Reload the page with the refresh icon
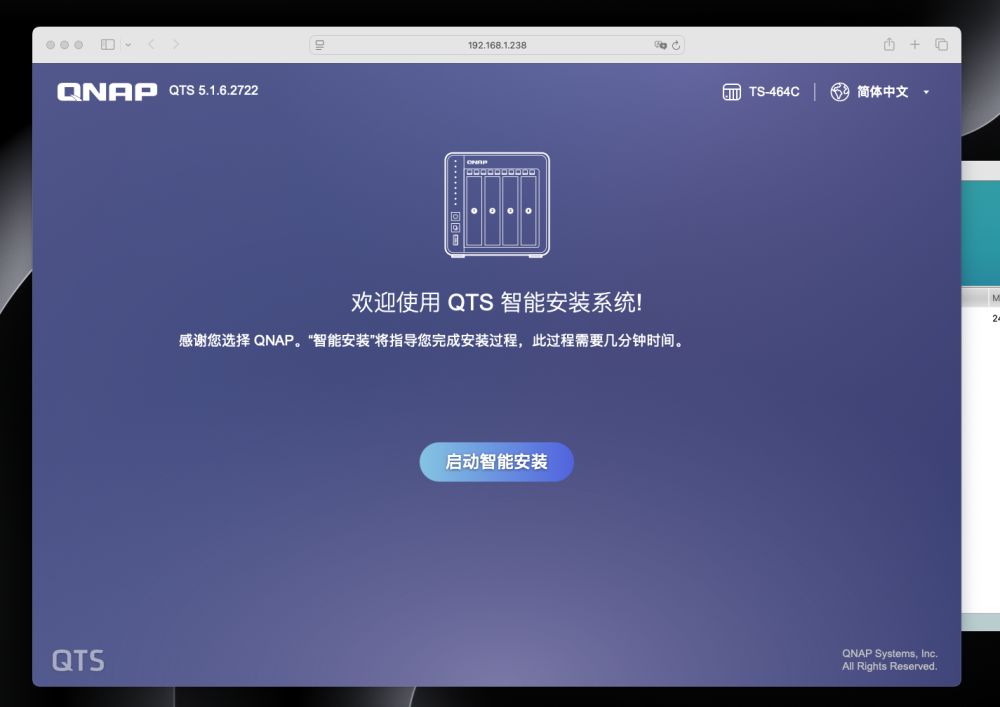This screenshot has width=1000, height=707. click(x=676, y=45)
